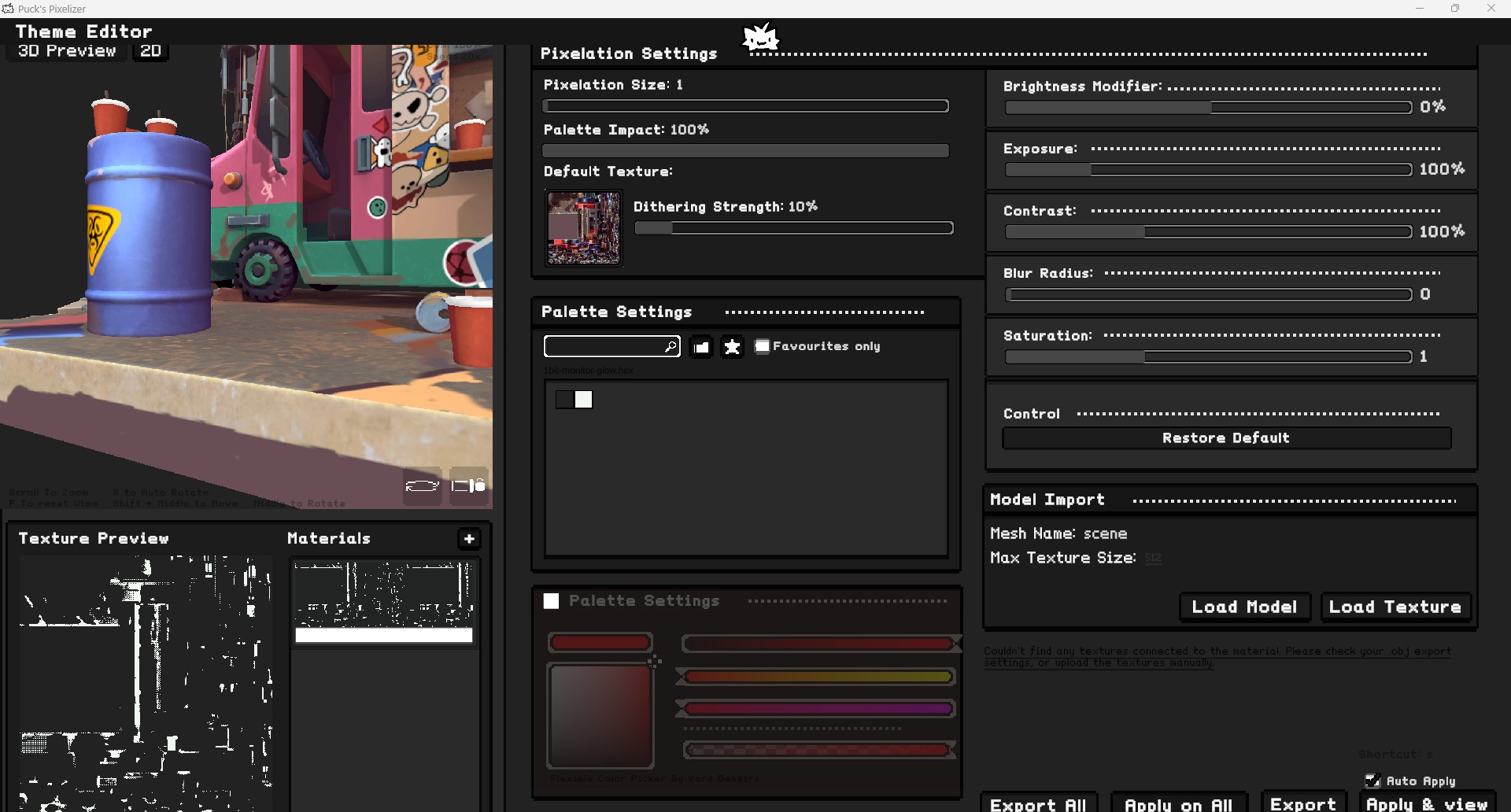Click the Saturation value 1
Screen dimensions: 1511x812
(x=1424, y=356)
